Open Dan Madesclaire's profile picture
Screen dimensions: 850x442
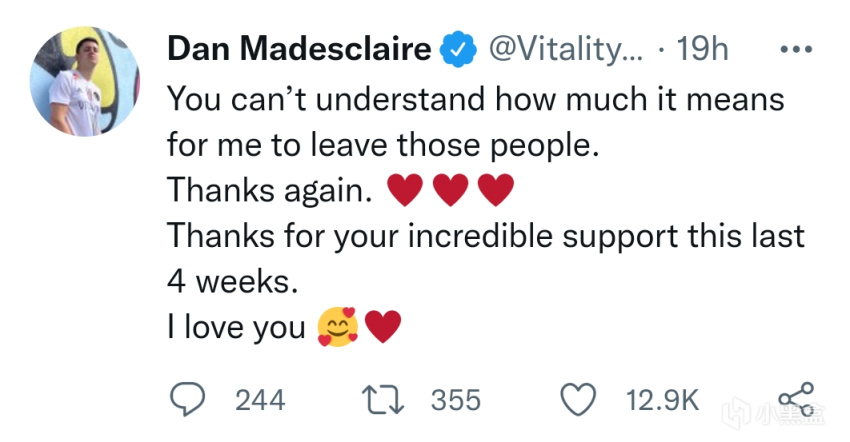85,82
